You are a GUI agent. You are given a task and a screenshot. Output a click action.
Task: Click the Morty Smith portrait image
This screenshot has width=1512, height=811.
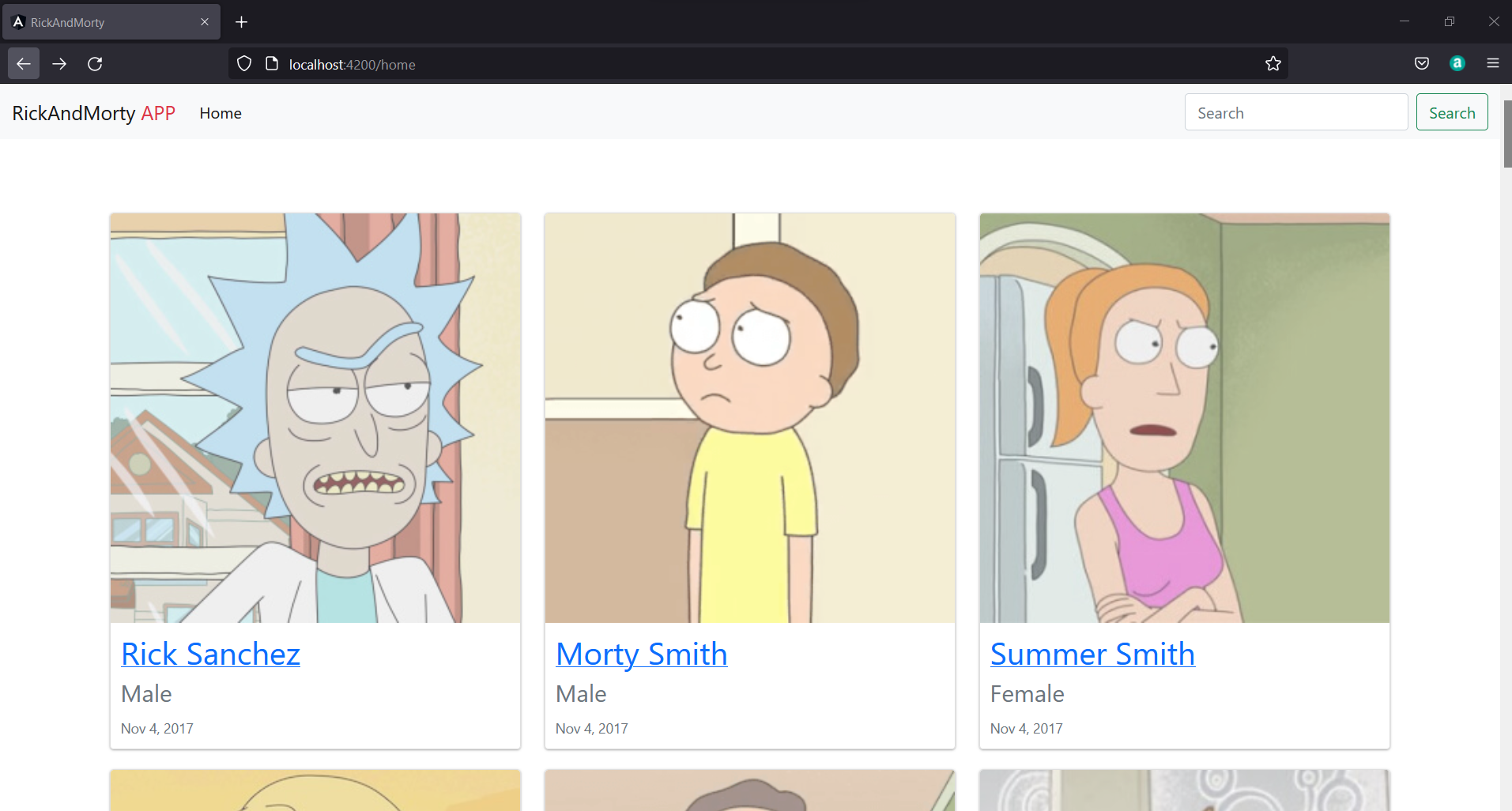click(750, 418)
